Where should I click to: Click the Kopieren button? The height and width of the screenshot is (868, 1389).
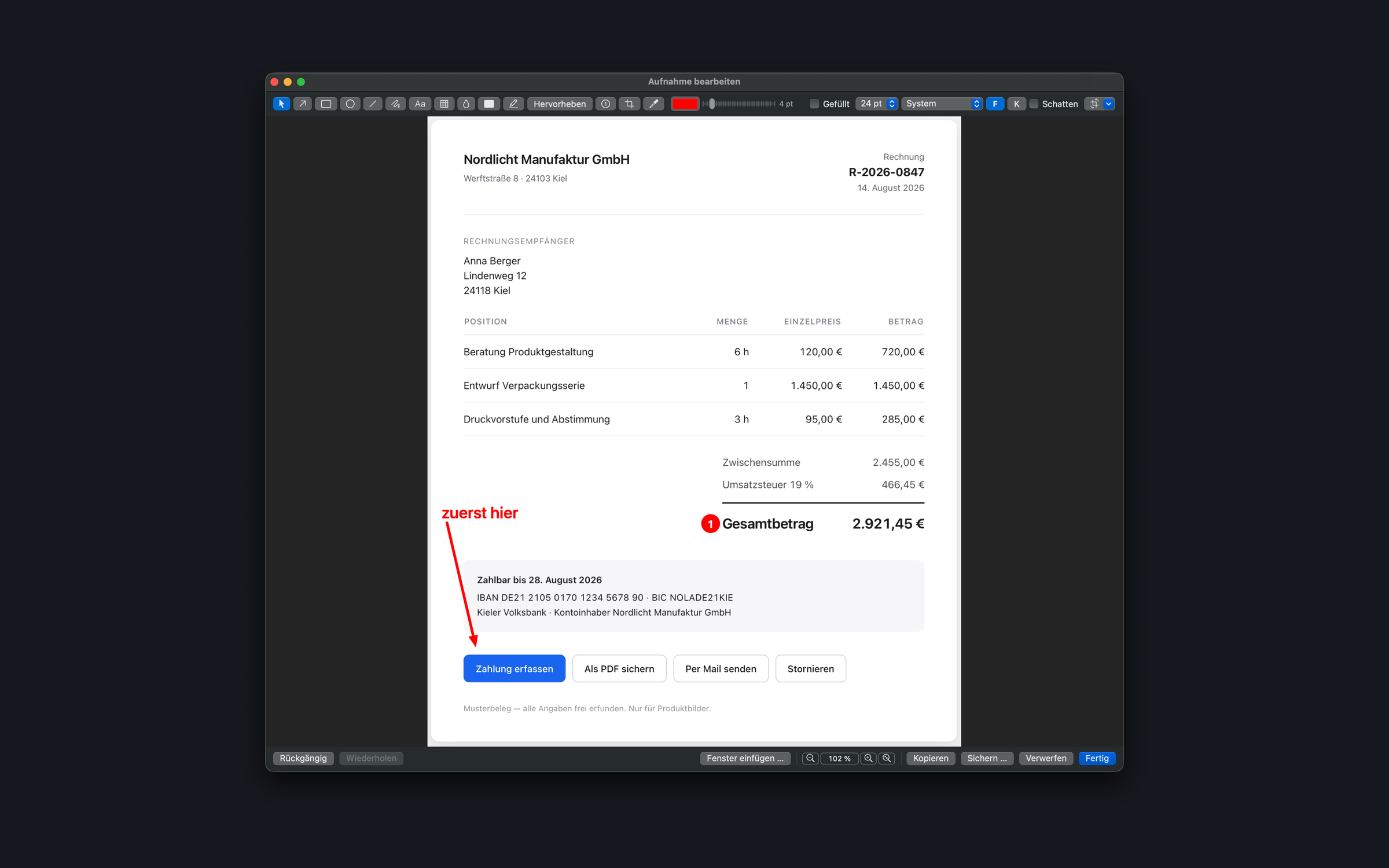pyautogui.click(x=931, y=758)
